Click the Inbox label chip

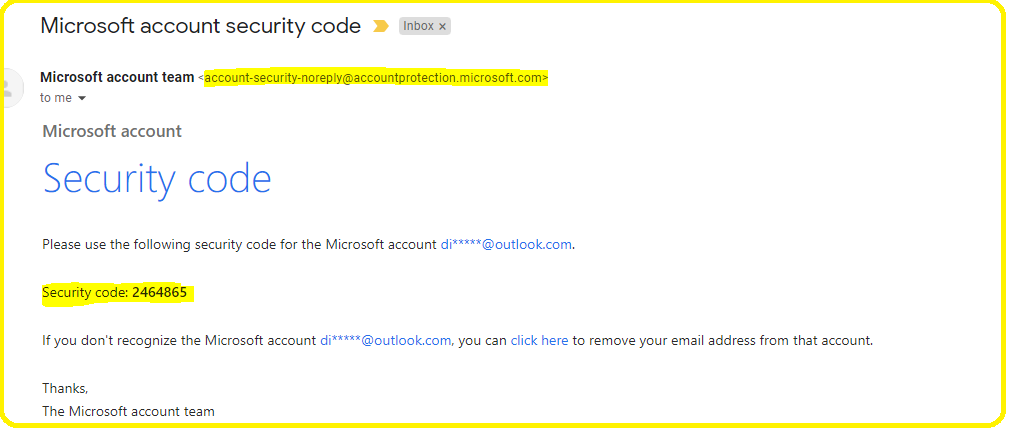[x=425, y=26]
